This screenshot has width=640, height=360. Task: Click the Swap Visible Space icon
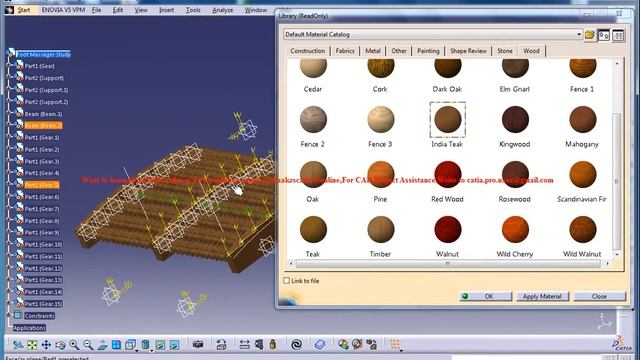pyautogui.click(x=174, y=345)
